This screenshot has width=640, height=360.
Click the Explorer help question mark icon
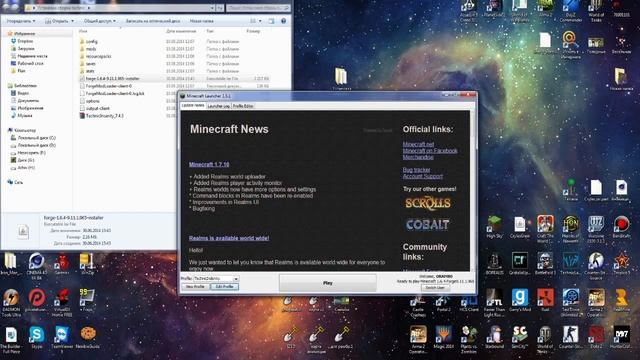[283, 21]
